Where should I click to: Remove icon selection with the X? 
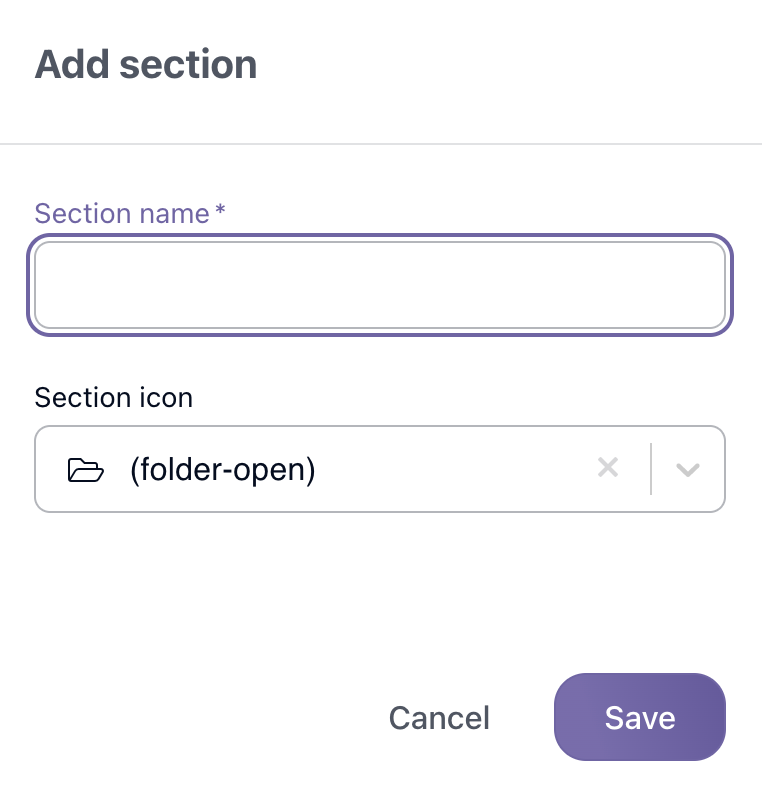[x=608, y=468]
